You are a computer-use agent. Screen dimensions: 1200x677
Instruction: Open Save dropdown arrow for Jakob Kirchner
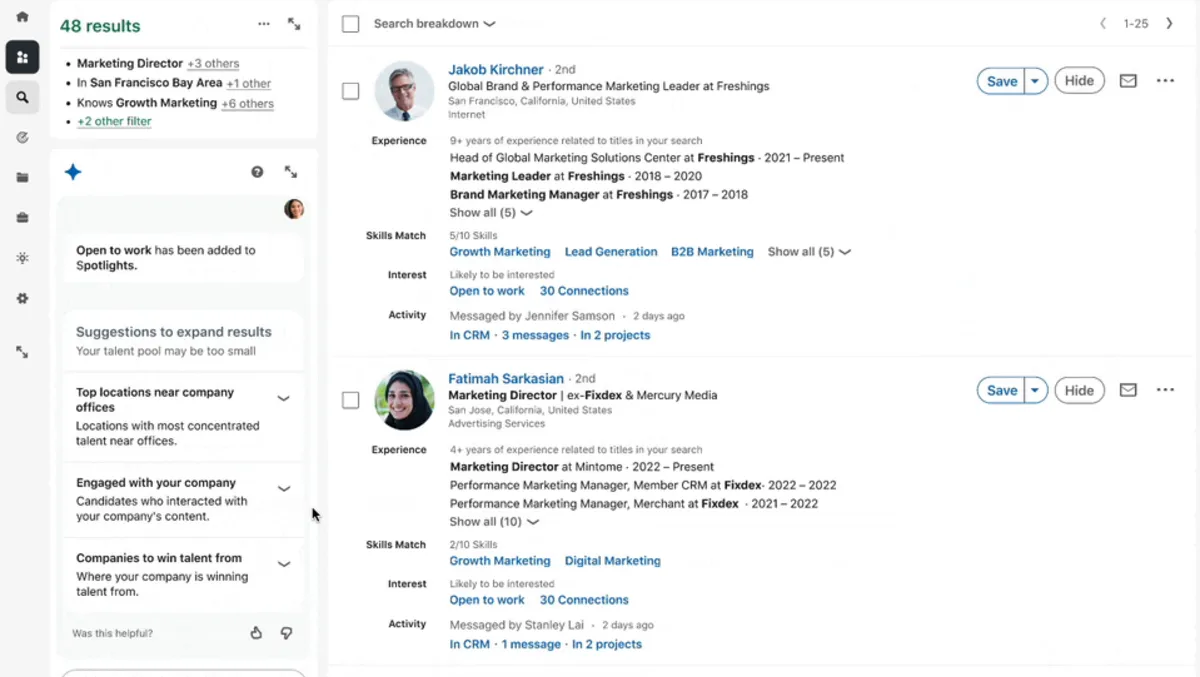(1035, 82)
